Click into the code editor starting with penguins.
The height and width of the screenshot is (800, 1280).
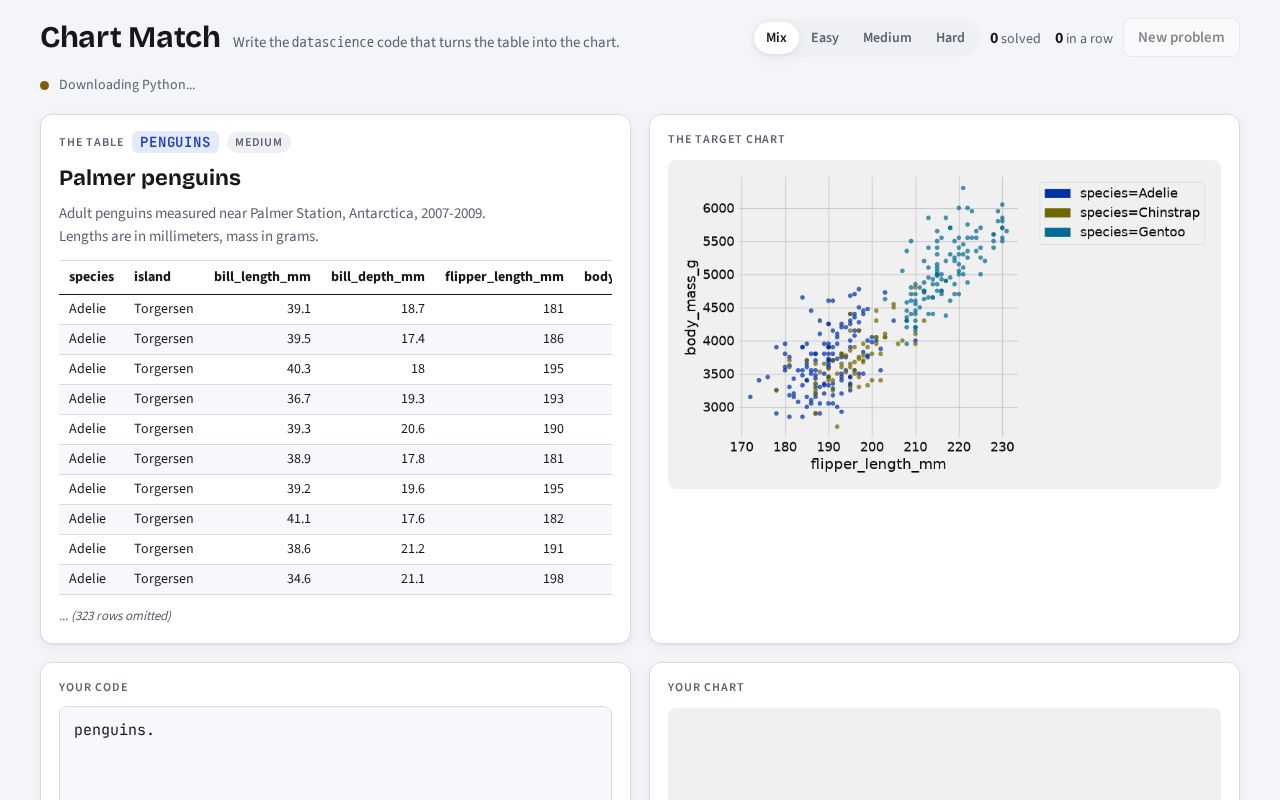[x=335, y=753]
